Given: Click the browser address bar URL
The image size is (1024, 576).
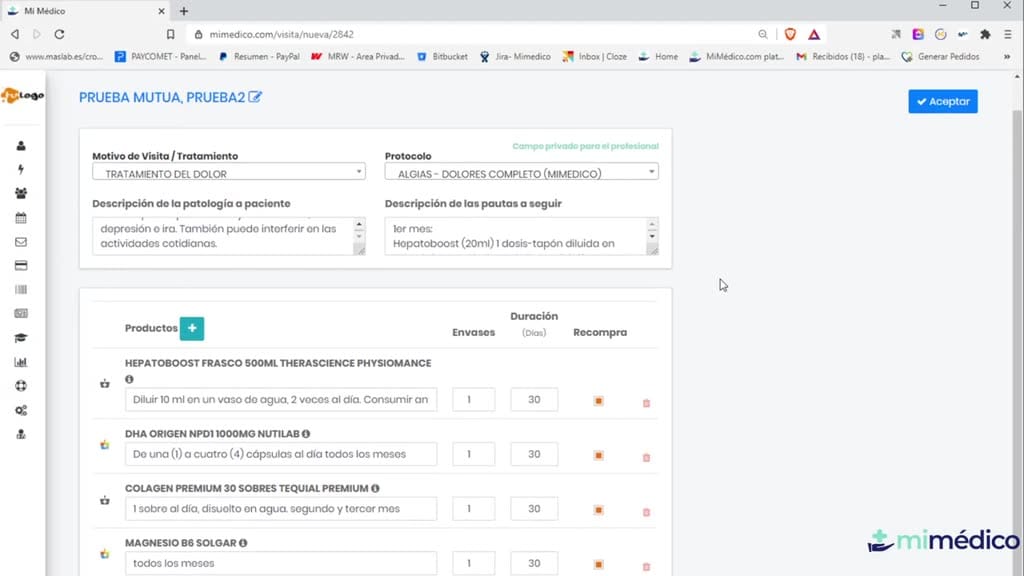Looking at the screenshot, I should tap(281, 35).
